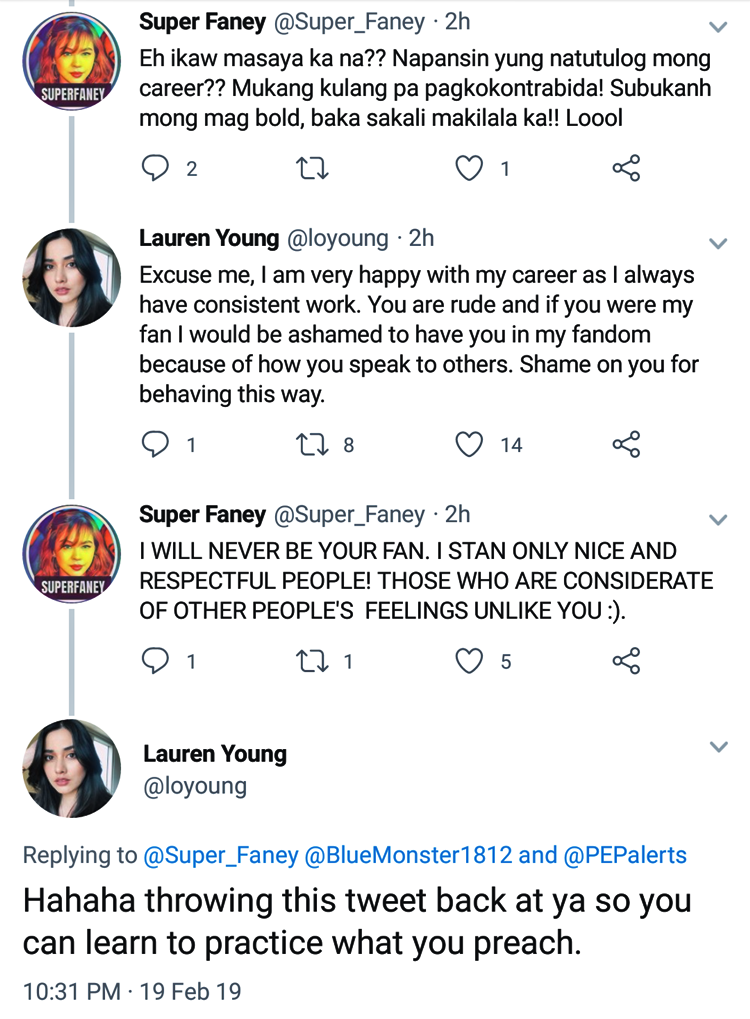750x1019 pixels.
Task: Reply to Super Faney's first Tagalog tweet
Action: tap(156, 168)
